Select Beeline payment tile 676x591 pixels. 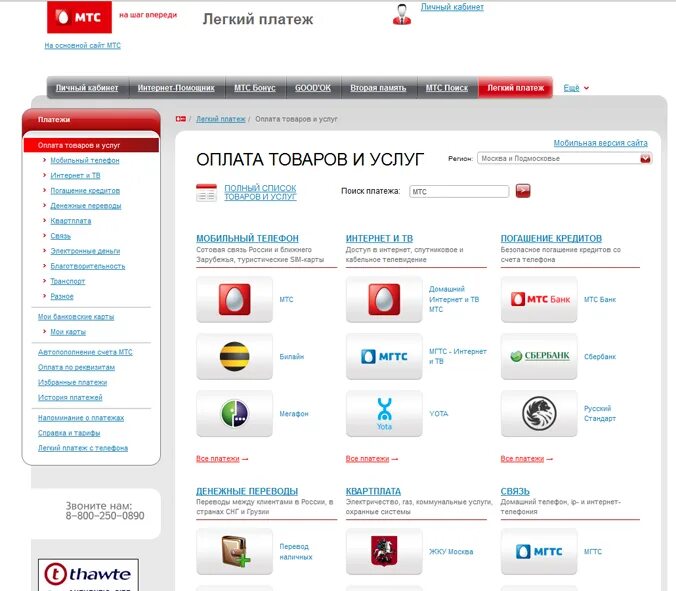pos(235,356)
